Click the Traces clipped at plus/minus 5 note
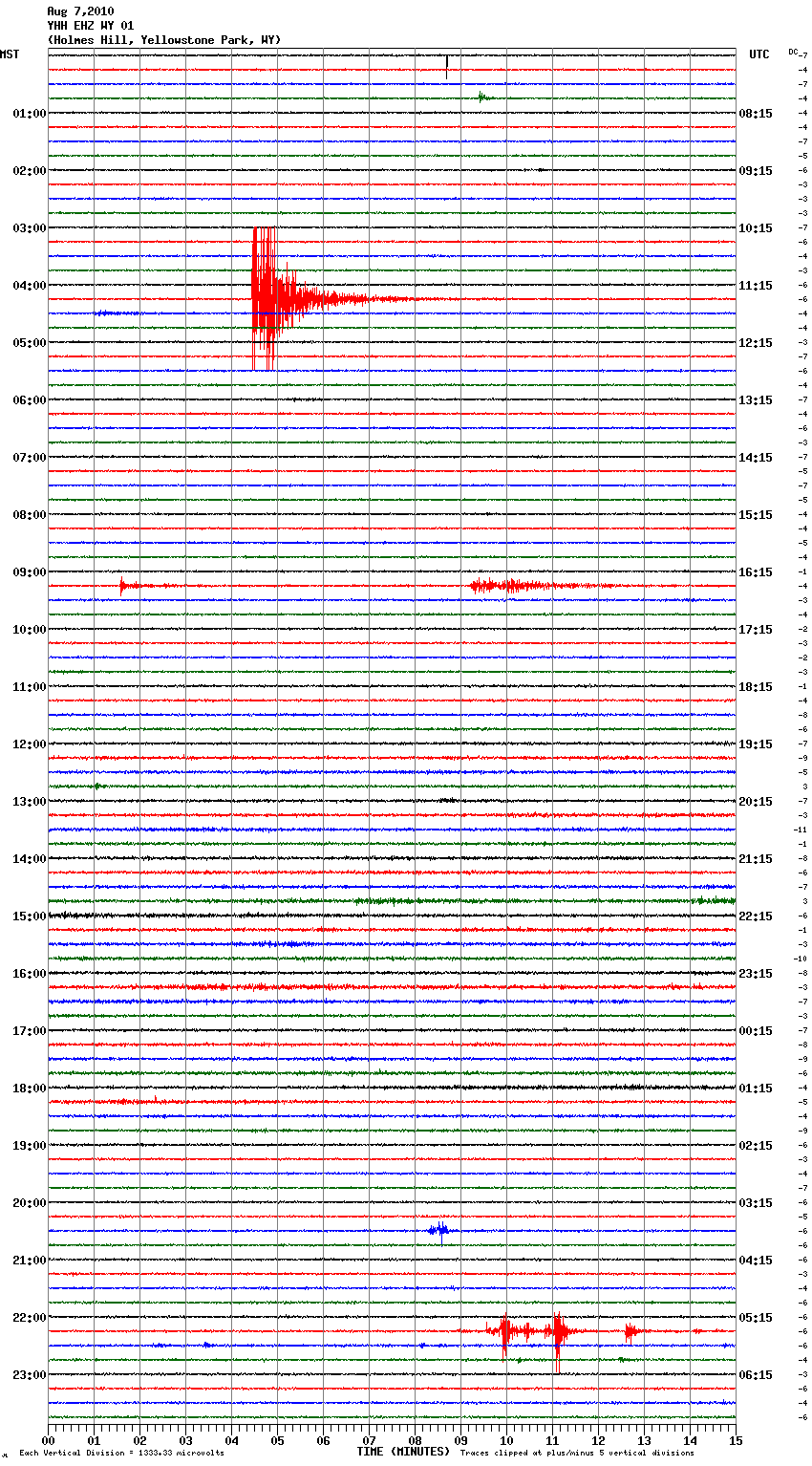 pos(578,1454)
